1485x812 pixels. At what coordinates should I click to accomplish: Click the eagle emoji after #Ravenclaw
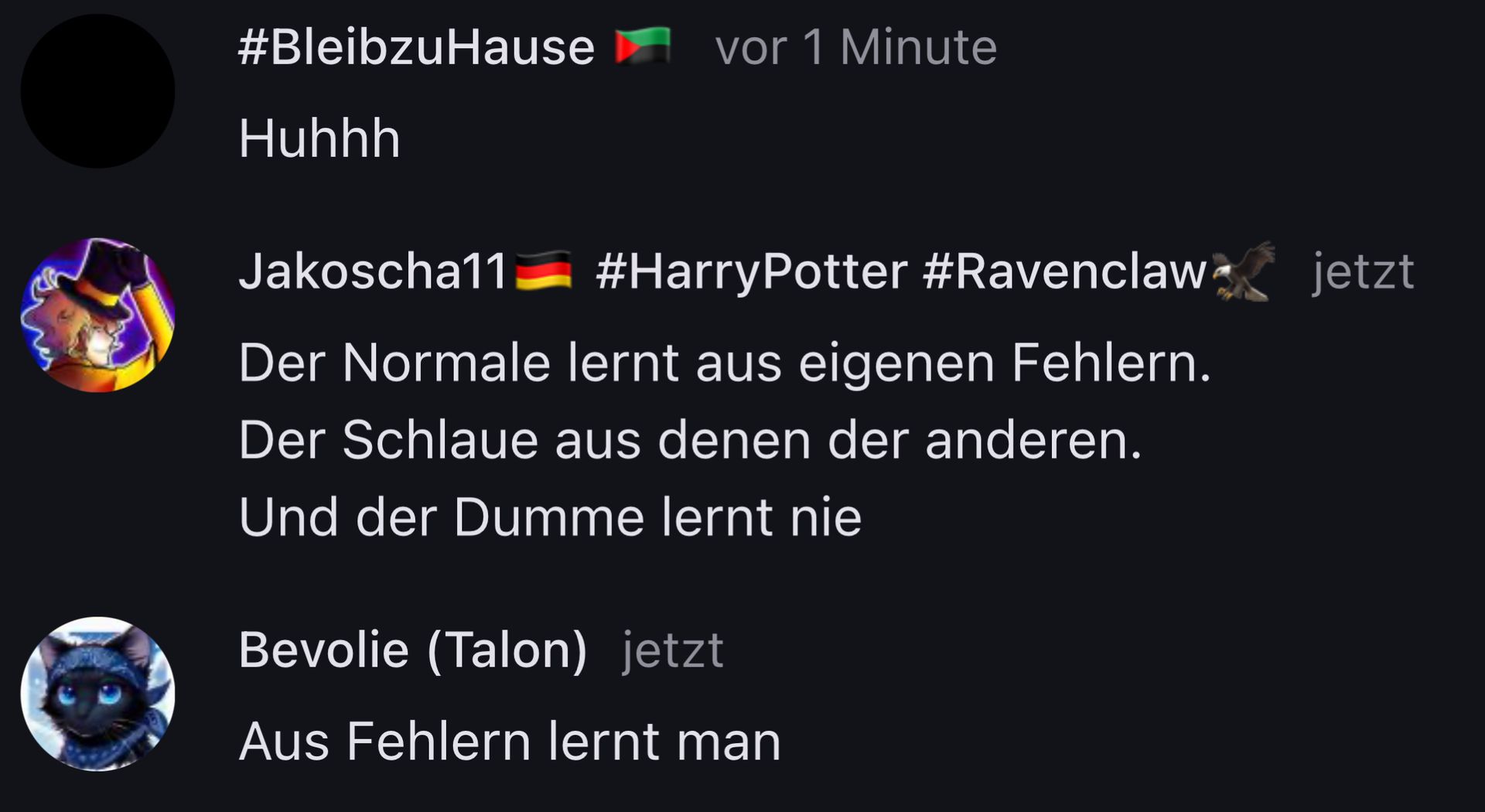click(x=1243, y=271)
